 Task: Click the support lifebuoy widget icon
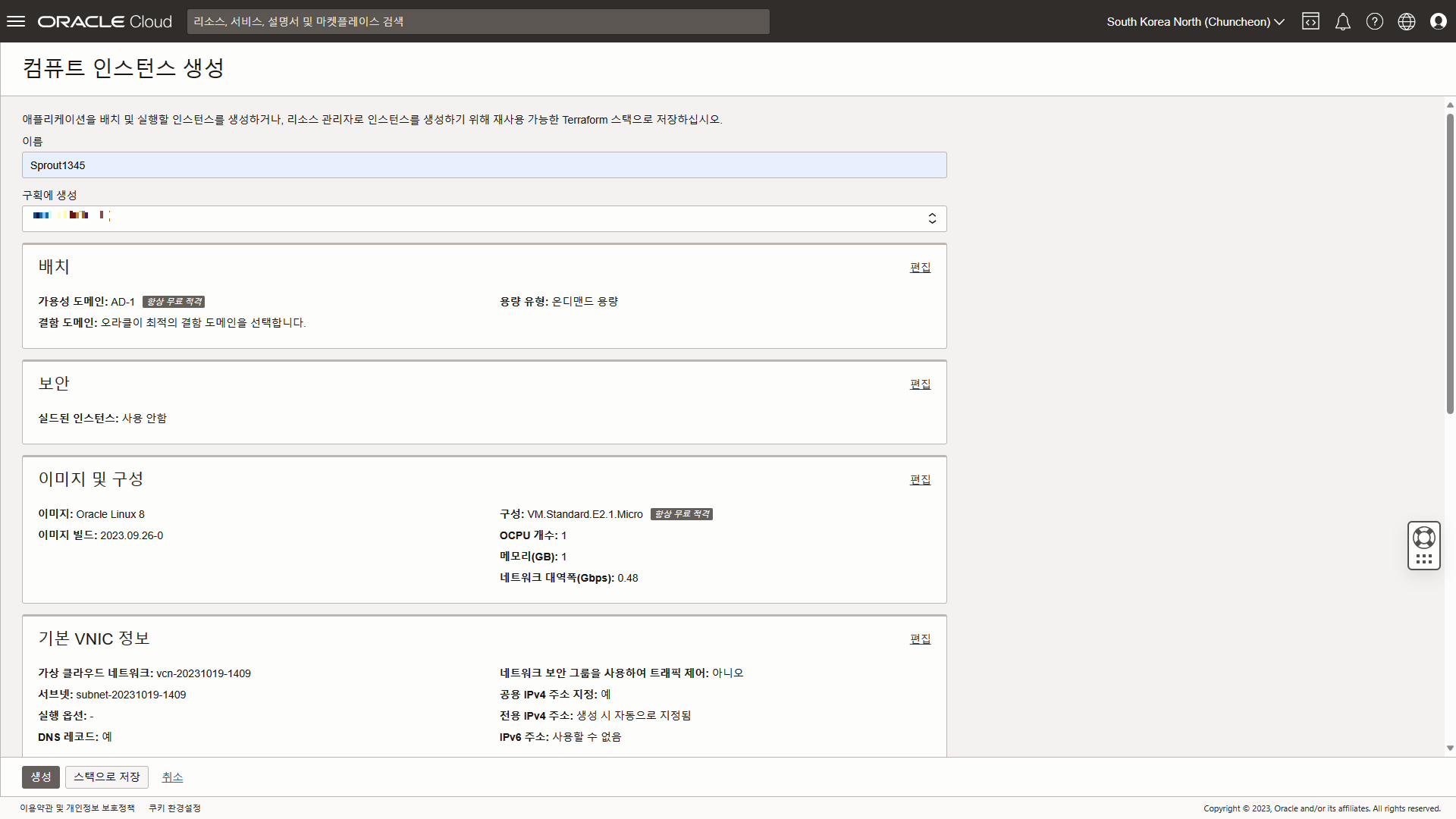point(1423,538)
